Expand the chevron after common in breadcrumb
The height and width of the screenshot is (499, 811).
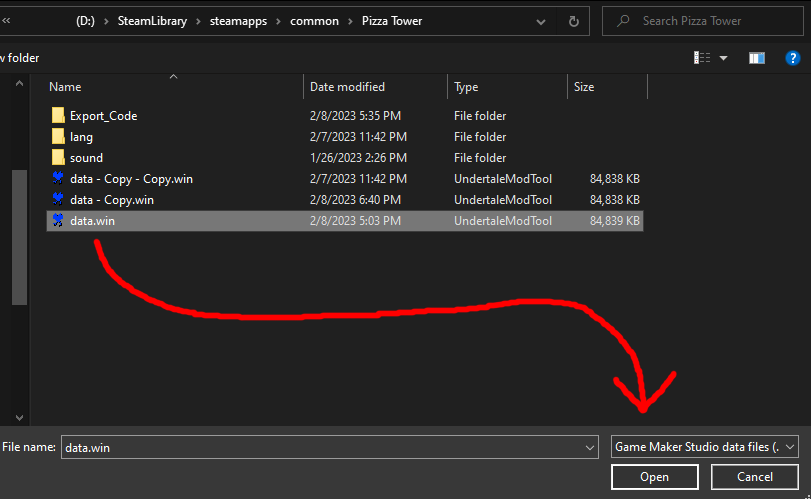pos(350,21)
